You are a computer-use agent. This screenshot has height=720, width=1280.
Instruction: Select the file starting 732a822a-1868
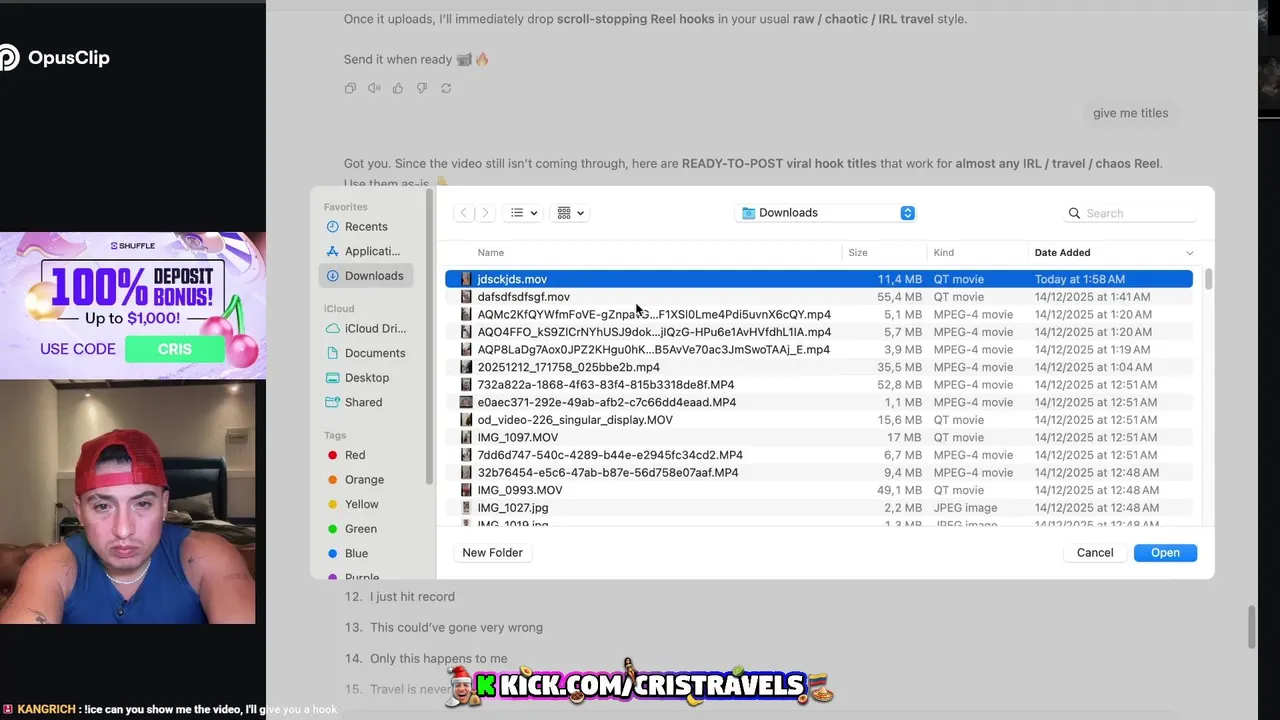point(819,385)
